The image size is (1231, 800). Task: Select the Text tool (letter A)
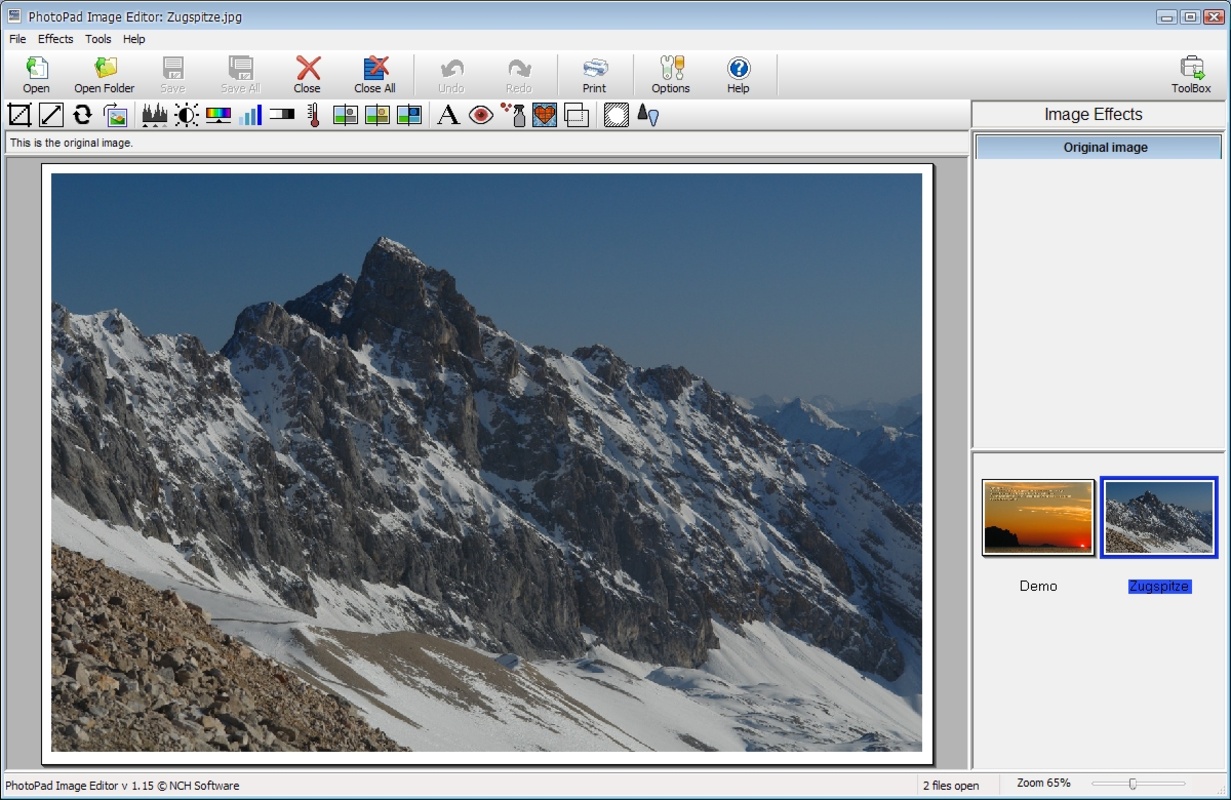(449, 115)
